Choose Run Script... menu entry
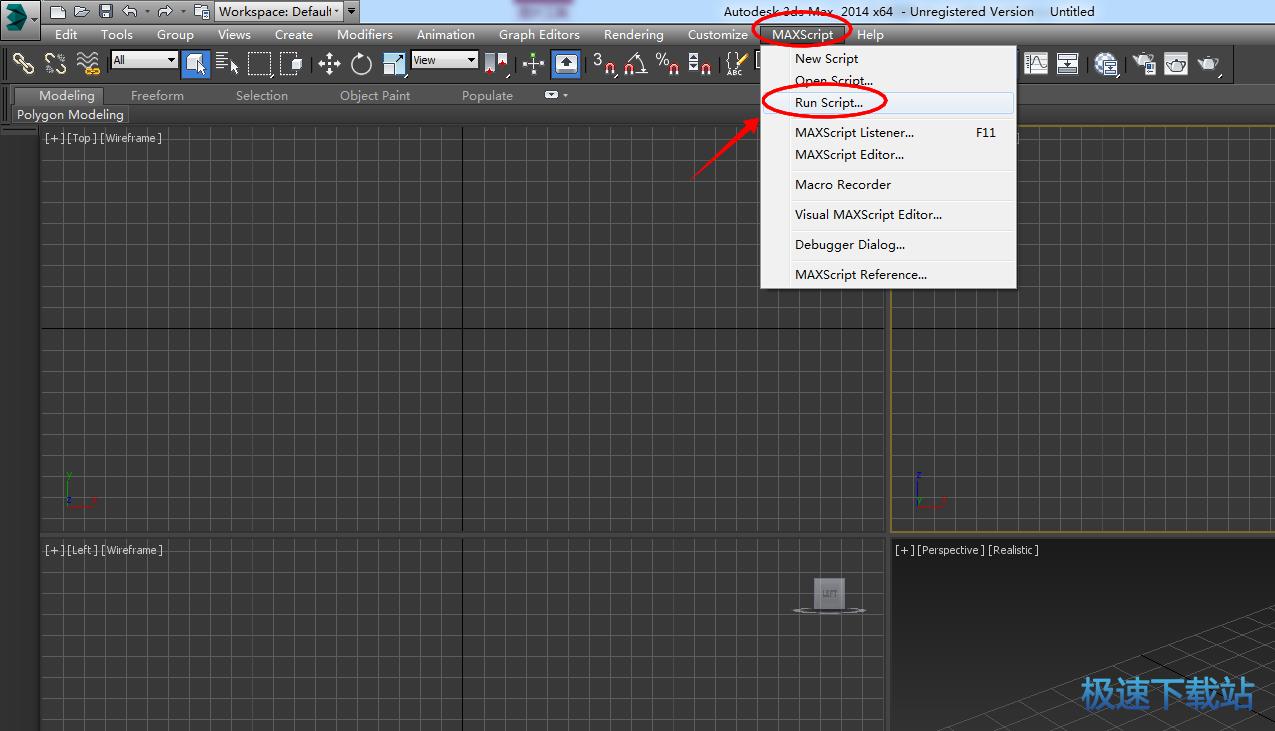 point(888,103)
